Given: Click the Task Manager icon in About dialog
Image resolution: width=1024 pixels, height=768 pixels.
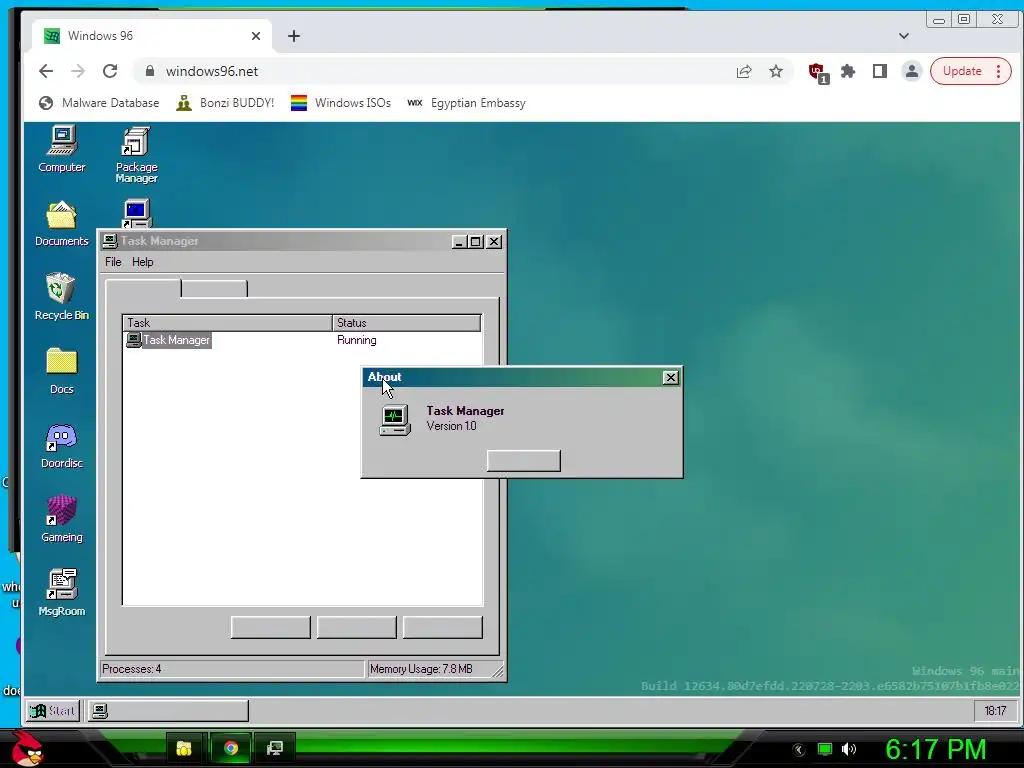Looking at the screenshot, I should (395, 419).
